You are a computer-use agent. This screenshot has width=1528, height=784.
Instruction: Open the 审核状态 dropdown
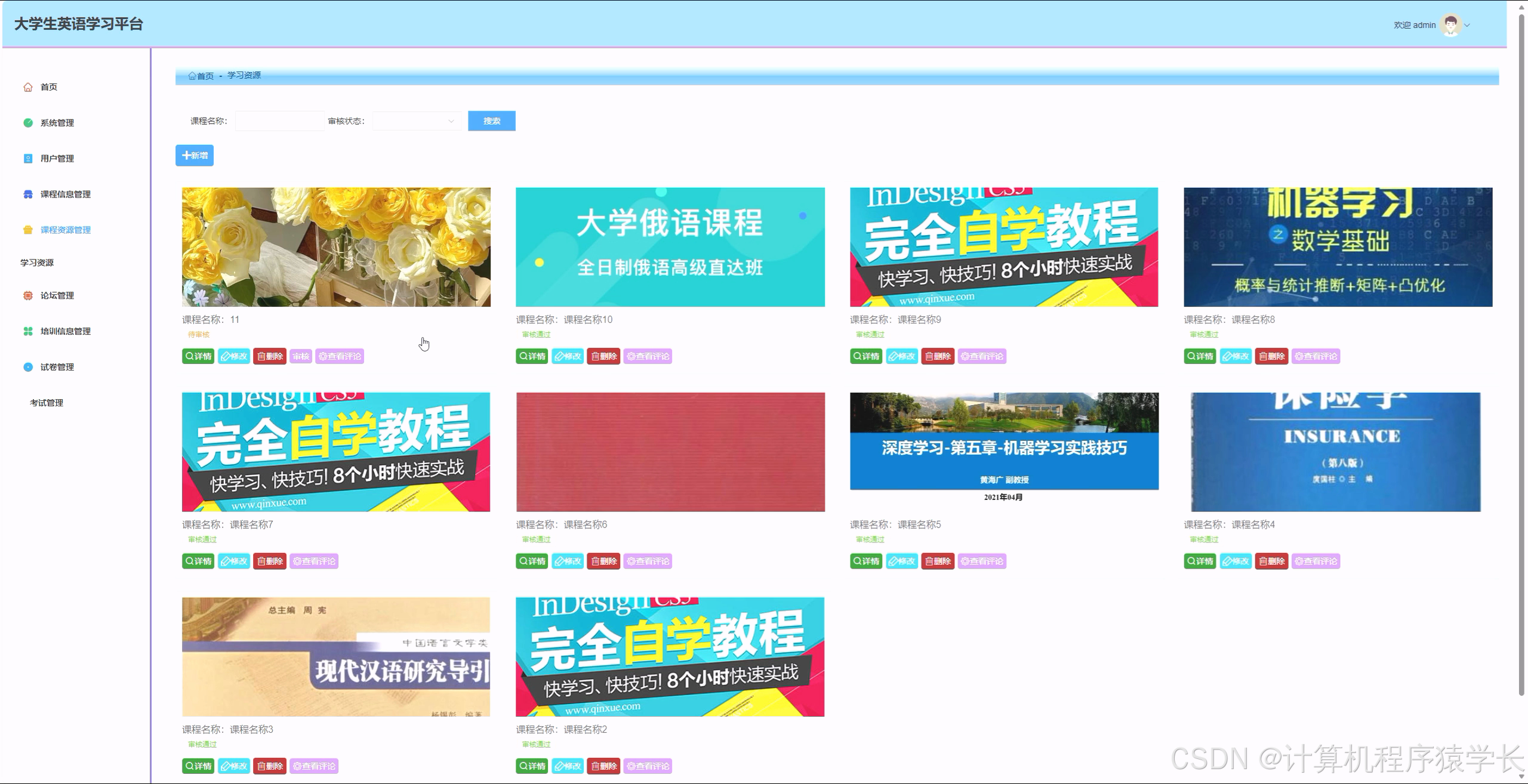coord(416,121)
